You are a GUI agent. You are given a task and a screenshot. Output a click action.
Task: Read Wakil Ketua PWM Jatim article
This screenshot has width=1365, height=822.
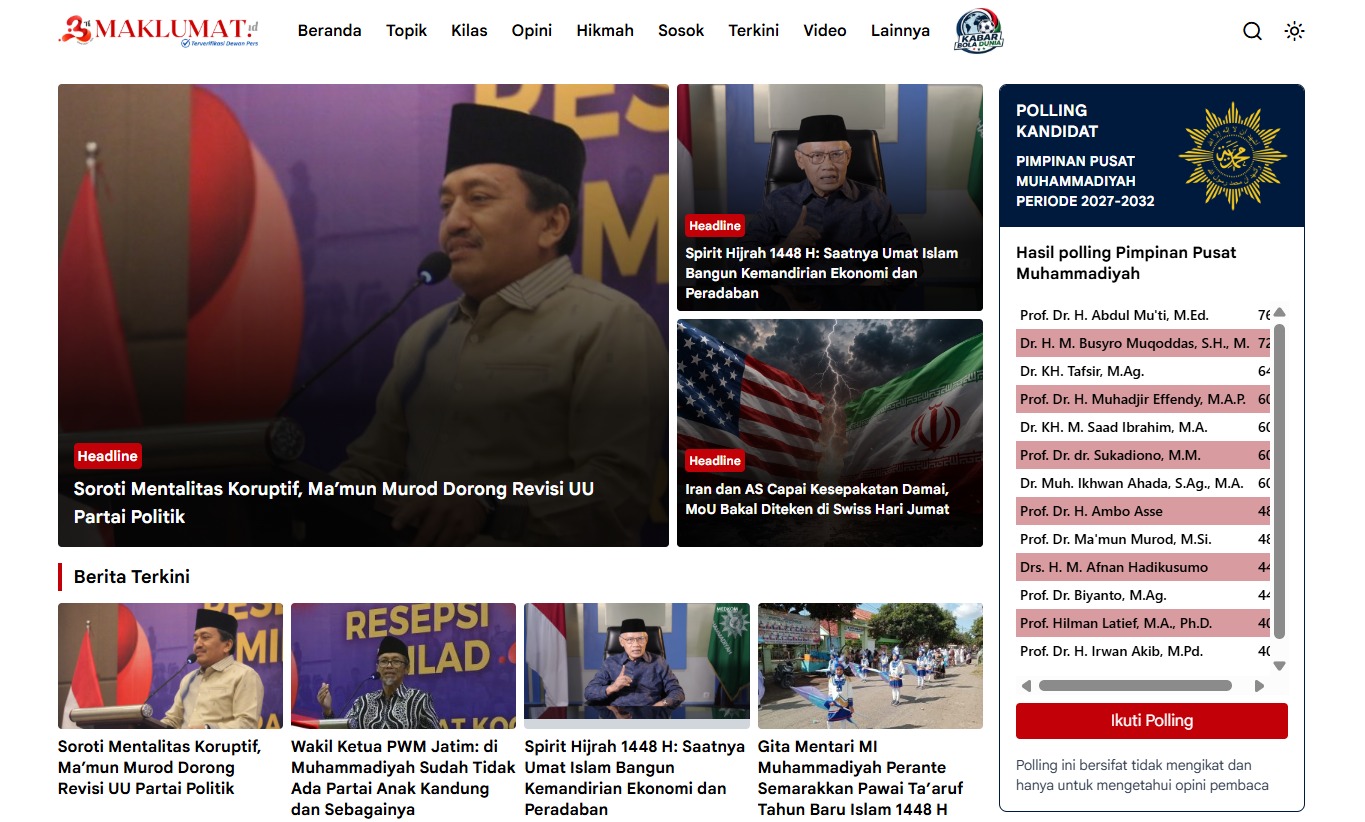point(403,778)
